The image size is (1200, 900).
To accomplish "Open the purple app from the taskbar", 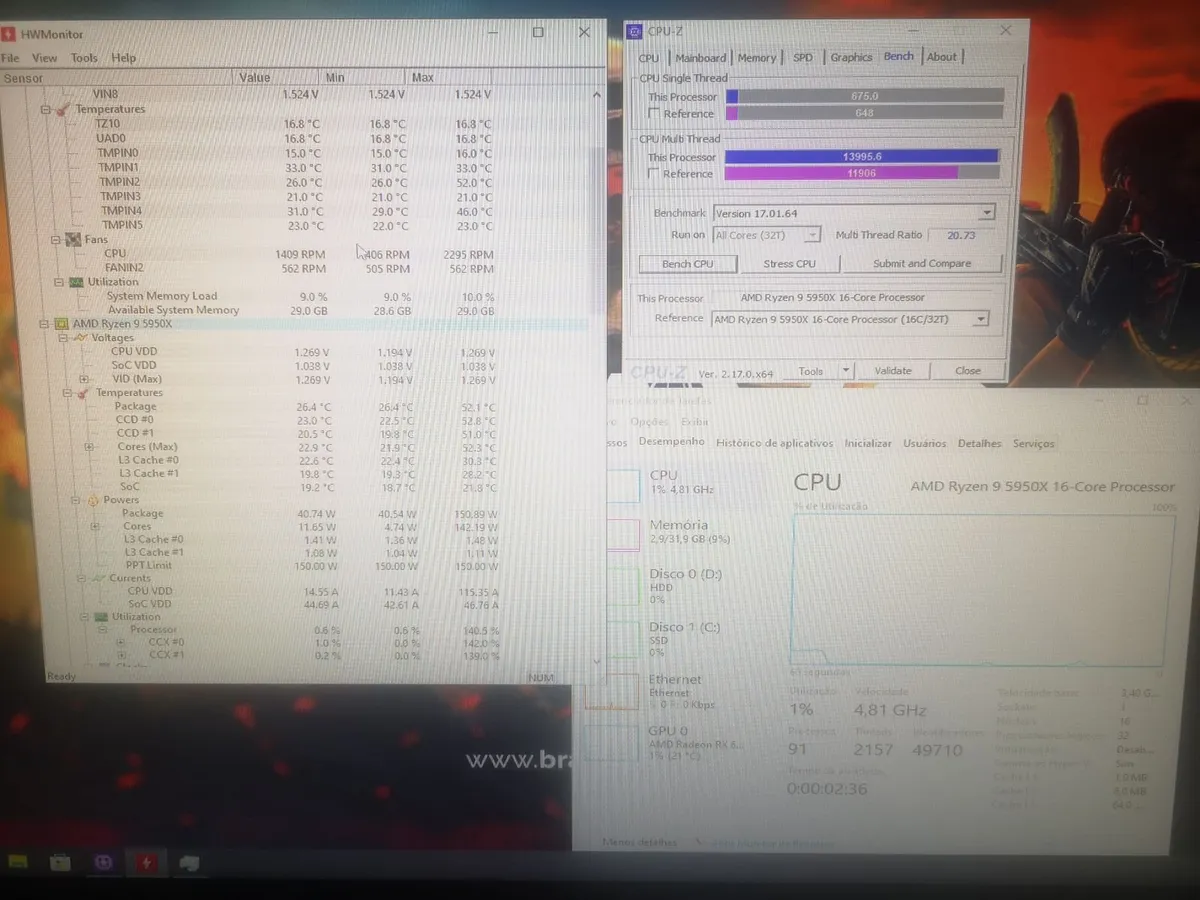I will point(104,862).
